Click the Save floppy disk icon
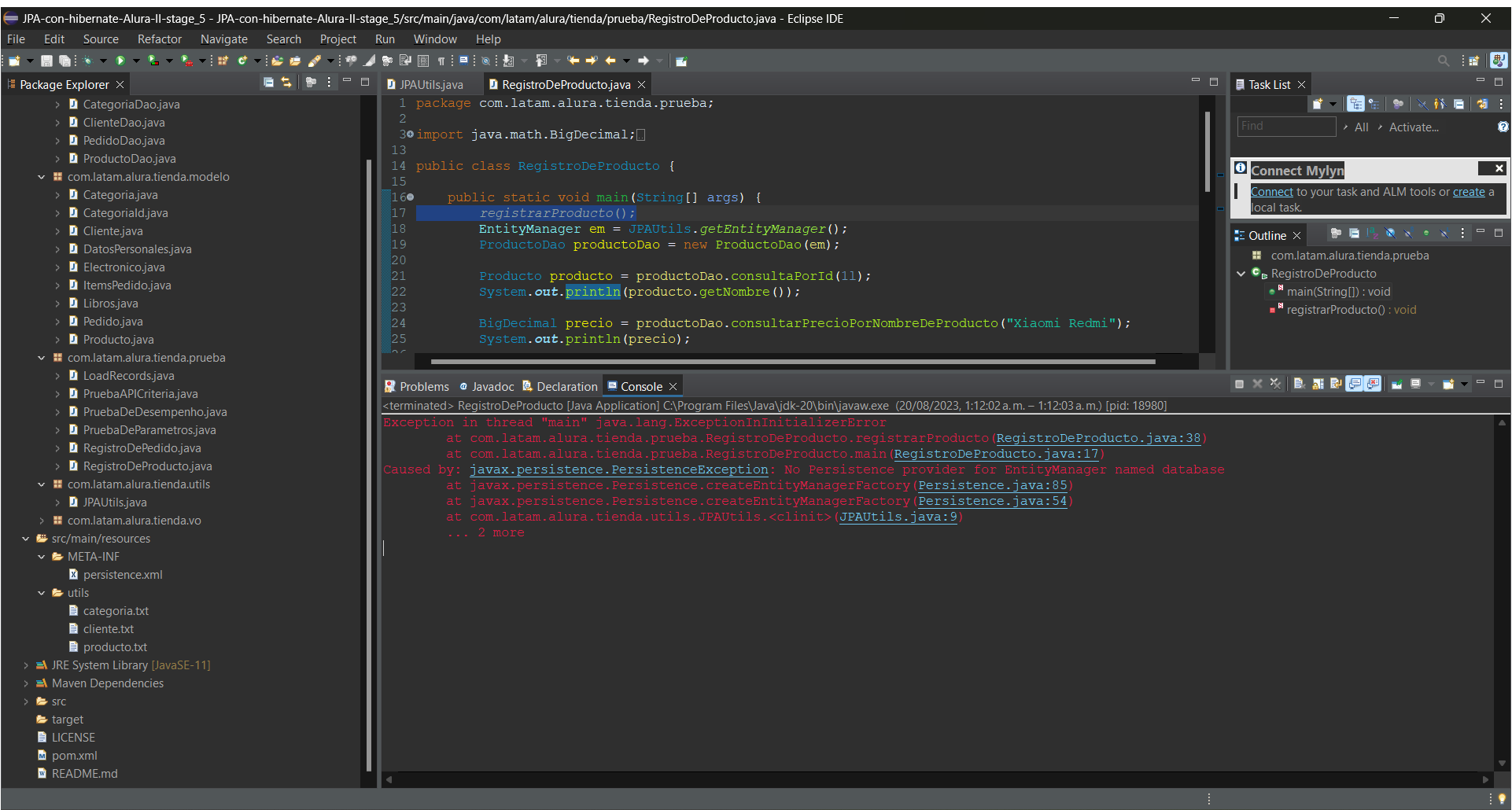The height and width of the screenshot is (810, 1512). pos(46,61)
